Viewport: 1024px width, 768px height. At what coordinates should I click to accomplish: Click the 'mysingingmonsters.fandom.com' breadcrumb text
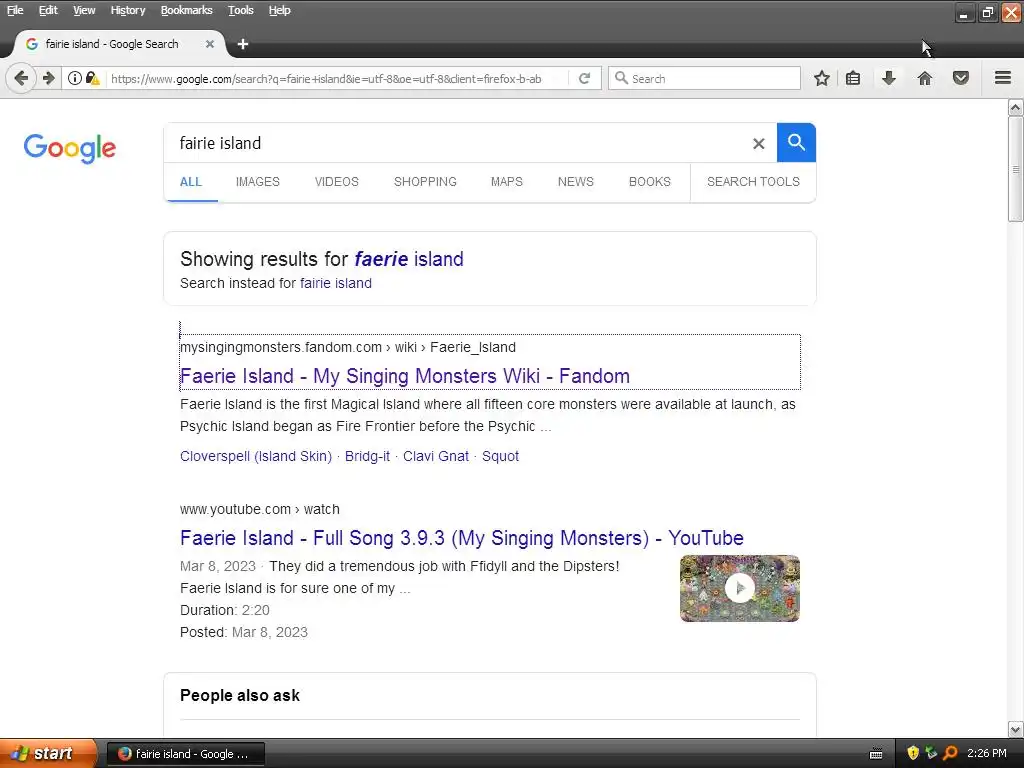(x=281, y=347)
